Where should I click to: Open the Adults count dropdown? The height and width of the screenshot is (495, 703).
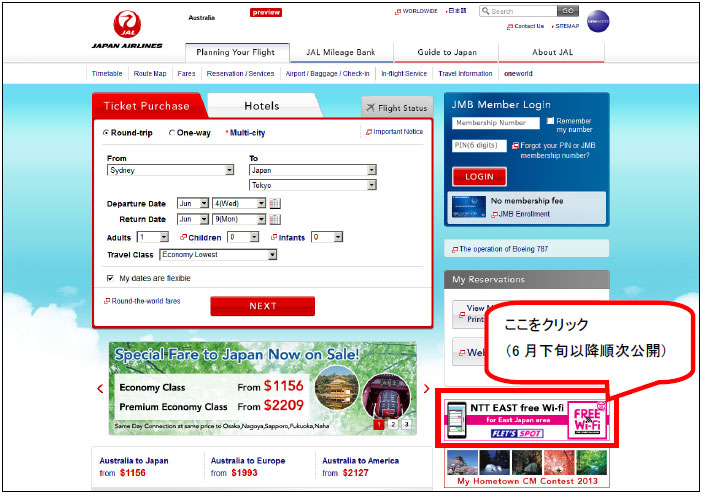point(153,237)
